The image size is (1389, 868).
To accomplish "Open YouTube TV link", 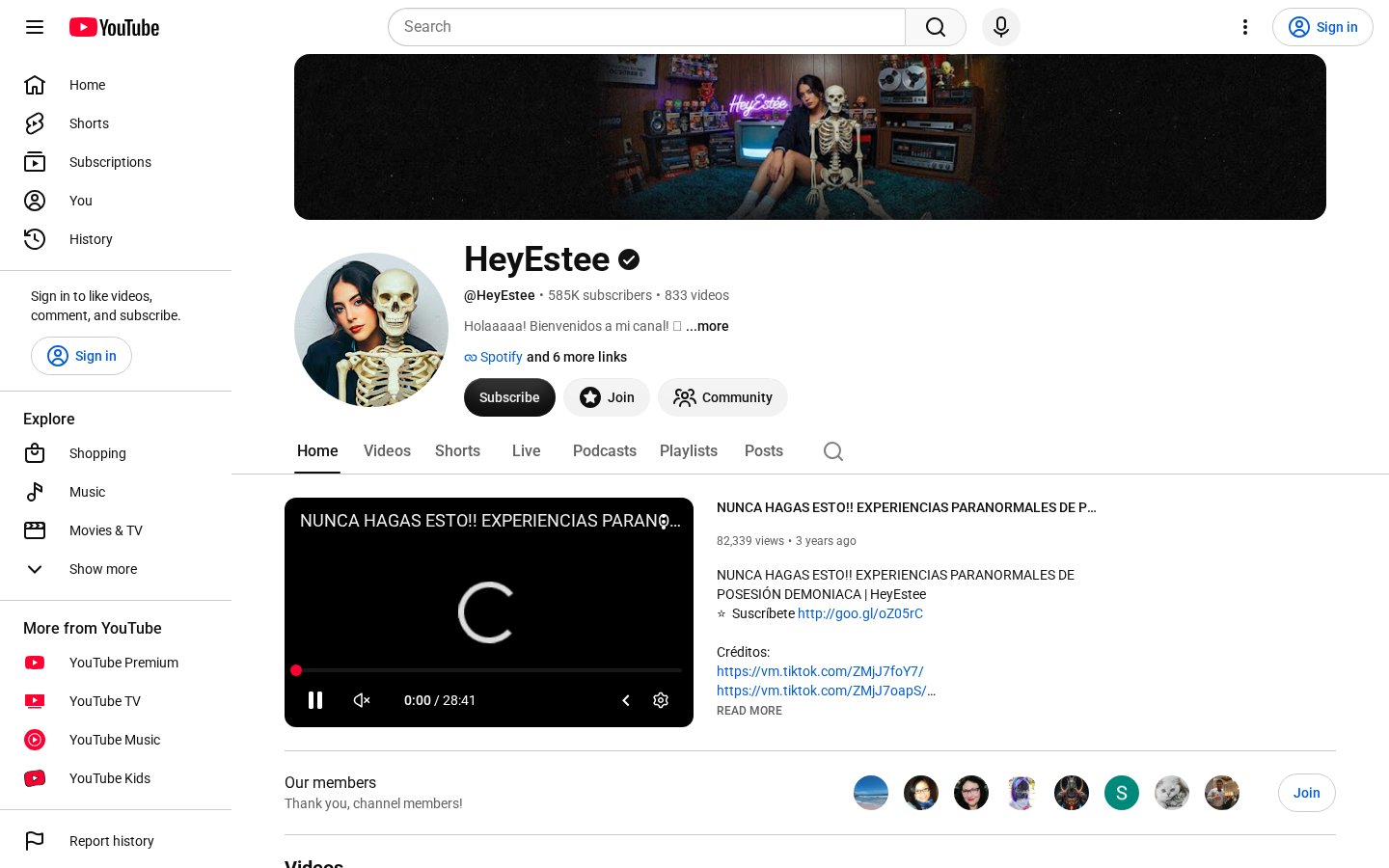I will [x=116, y=701].
